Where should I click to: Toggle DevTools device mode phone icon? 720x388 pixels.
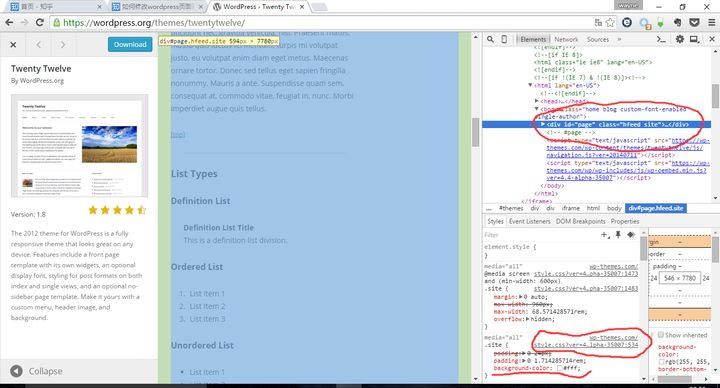pos(504,39)
